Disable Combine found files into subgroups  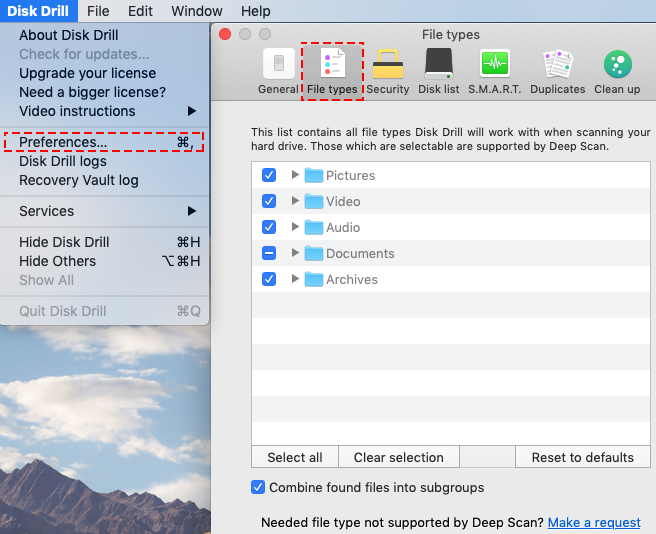pyautogui.click(x=258, y=487)
